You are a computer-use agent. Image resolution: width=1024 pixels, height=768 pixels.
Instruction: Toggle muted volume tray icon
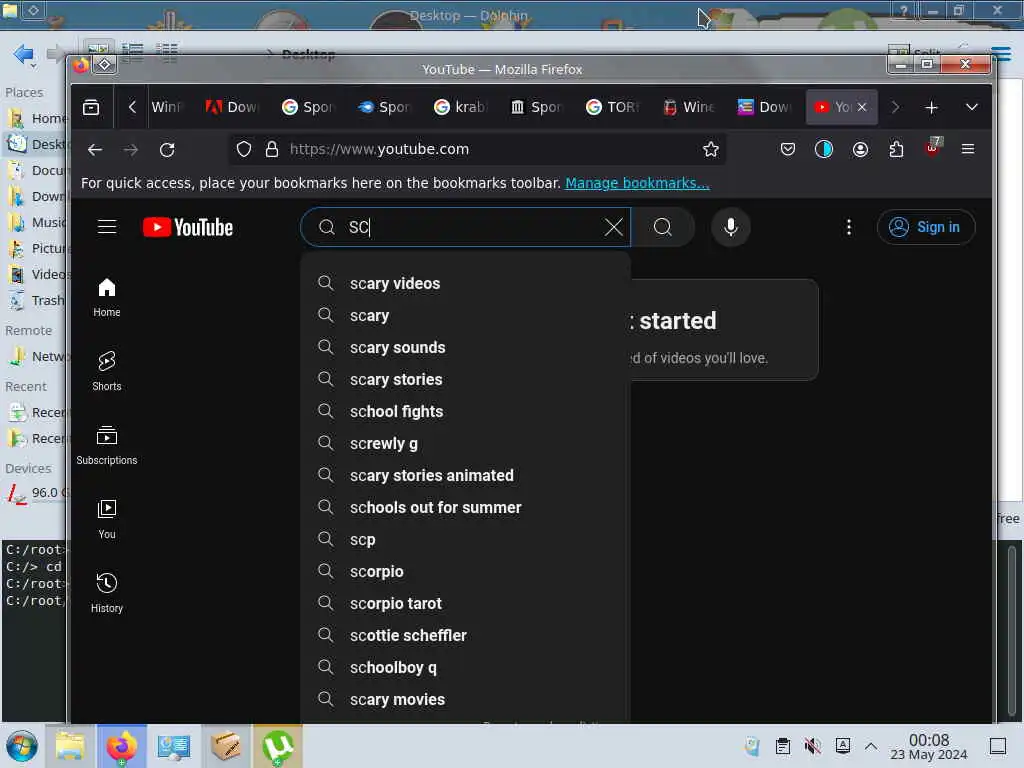pos(812,746)
